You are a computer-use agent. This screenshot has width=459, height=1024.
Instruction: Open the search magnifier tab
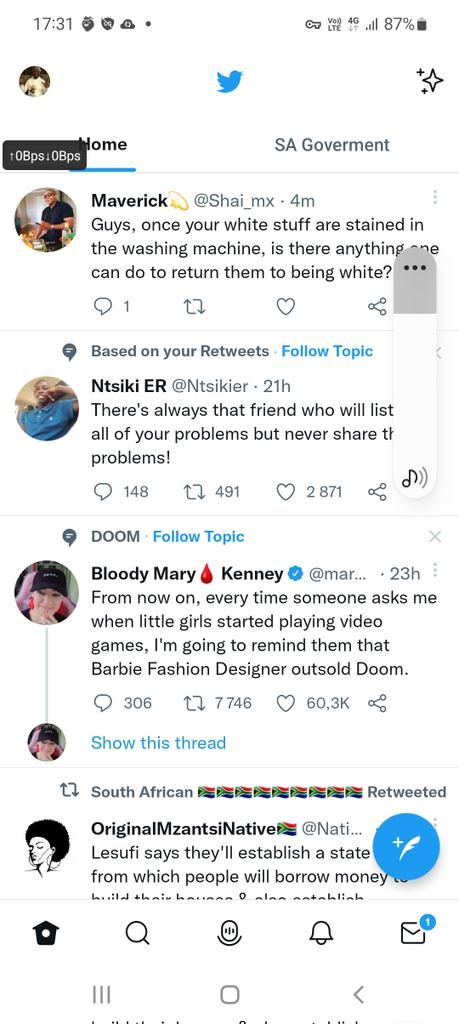coord(137,933)
